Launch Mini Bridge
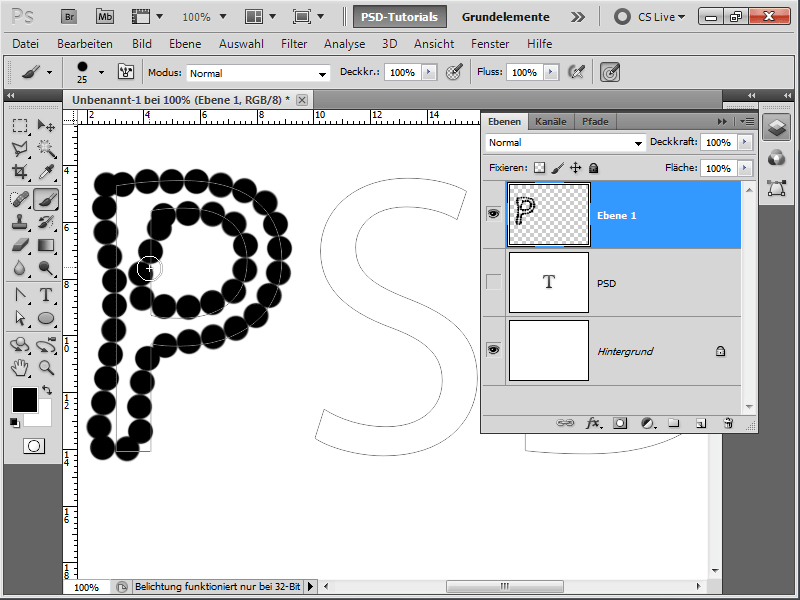This screenshot has width=800, height=600. (x=105, y=17)
